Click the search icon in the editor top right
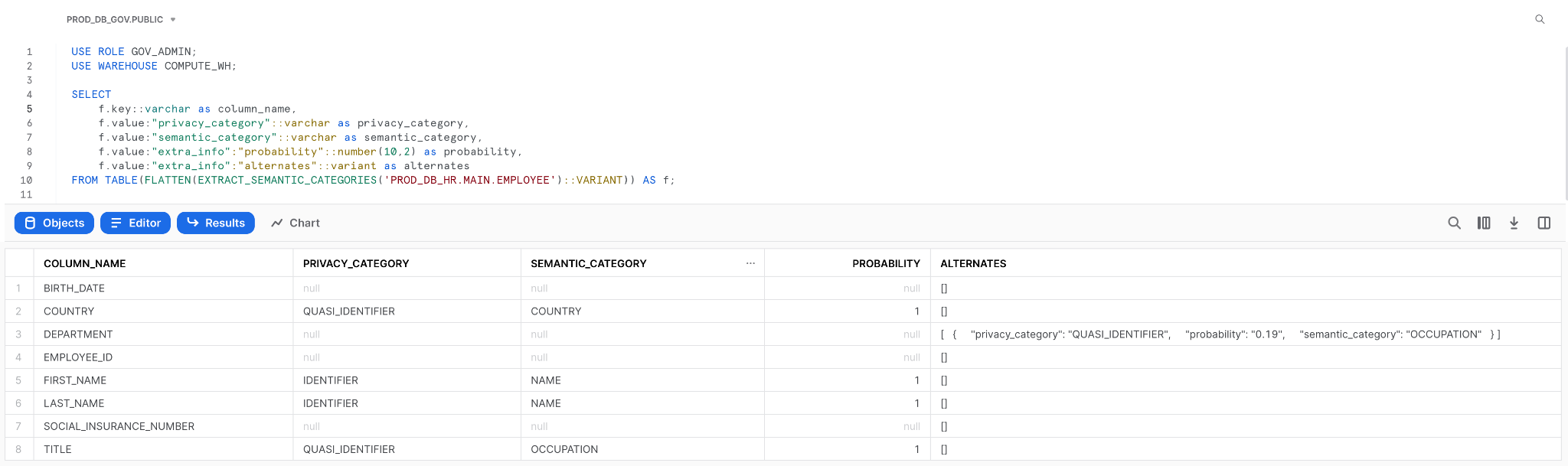This screenshot has width=1568, height=466. coord(1540,19)
